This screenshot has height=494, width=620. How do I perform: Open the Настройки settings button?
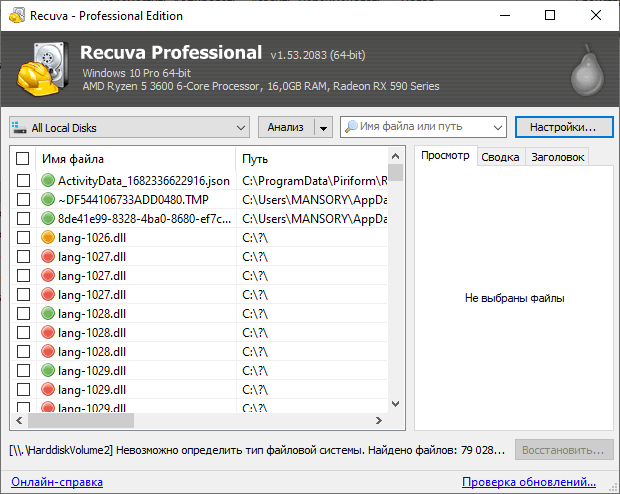tap(562, 128)
